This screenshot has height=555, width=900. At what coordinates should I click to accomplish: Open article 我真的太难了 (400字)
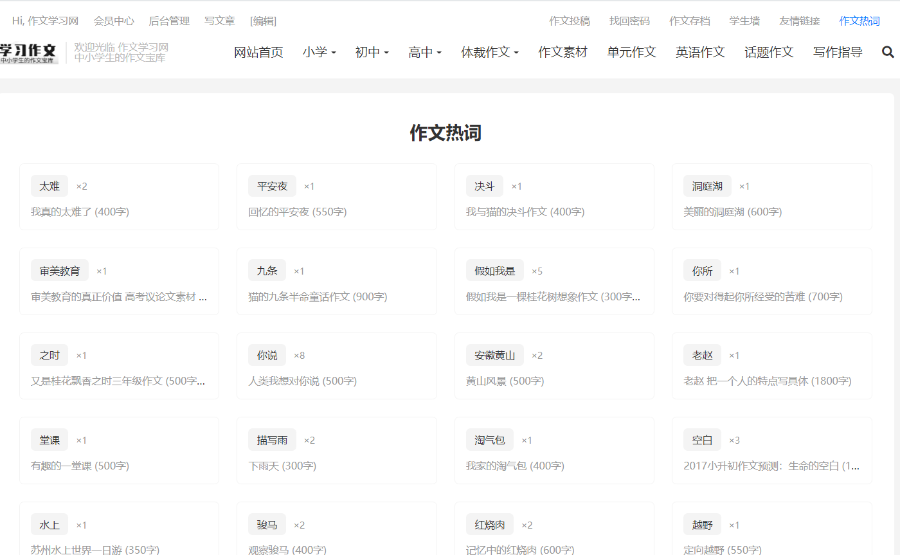click(x=80, y=212)
